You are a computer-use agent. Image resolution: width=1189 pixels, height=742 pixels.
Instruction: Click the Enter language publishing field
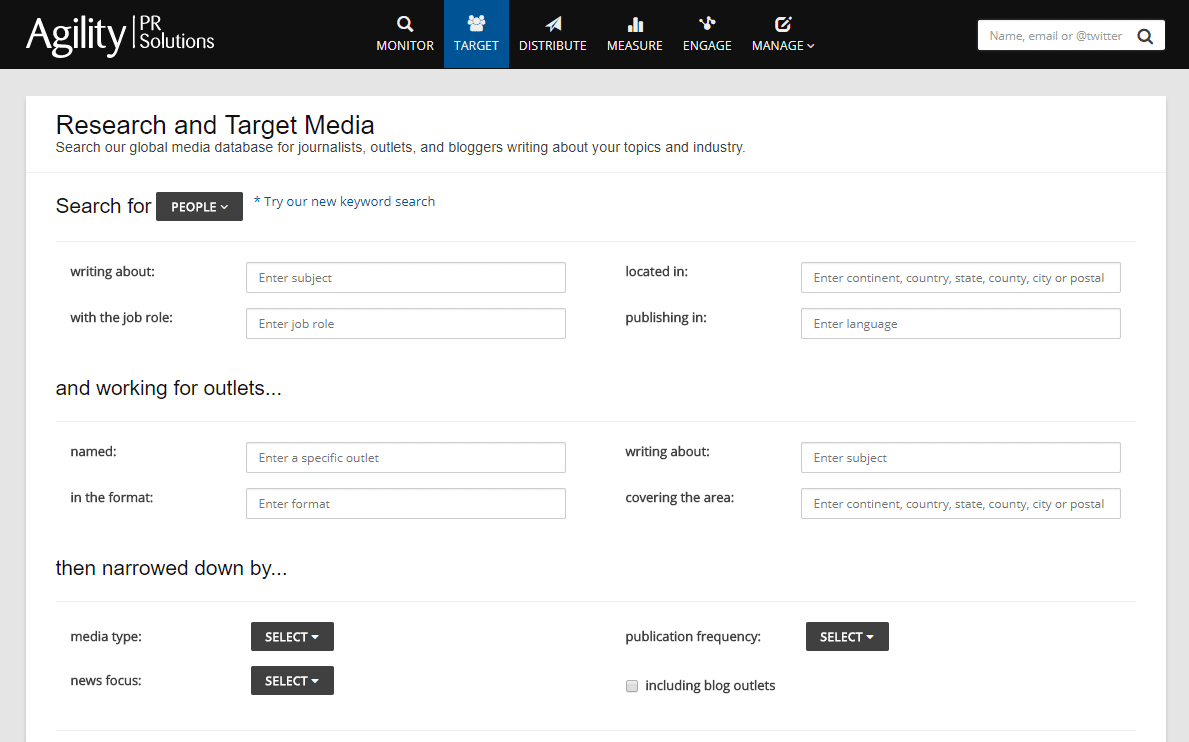click(959, 323)
